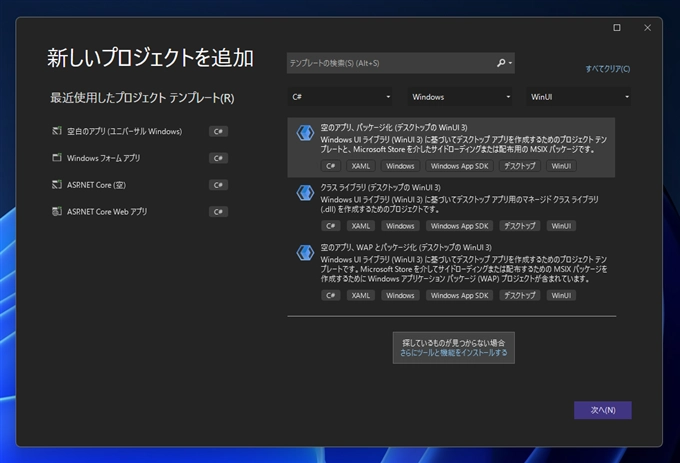
Task: Click C# tag beside ASP.NET Core Web アプリ
Action: pos(218,212)
